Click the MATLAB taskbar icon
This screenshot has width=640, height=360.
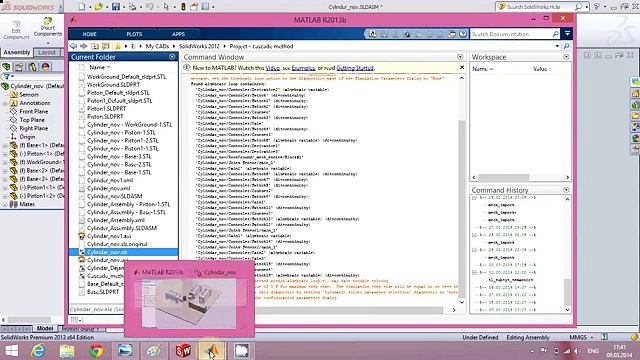(211, 351)
